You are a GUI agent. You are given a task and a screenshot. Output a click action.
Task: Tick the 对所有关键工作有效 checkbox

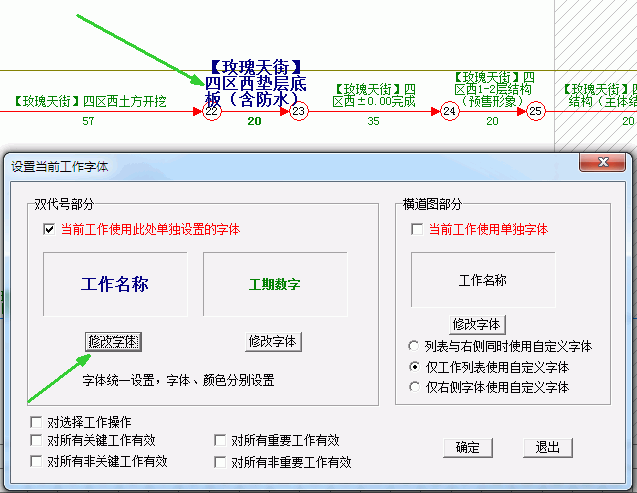click(x=37, y=440)
